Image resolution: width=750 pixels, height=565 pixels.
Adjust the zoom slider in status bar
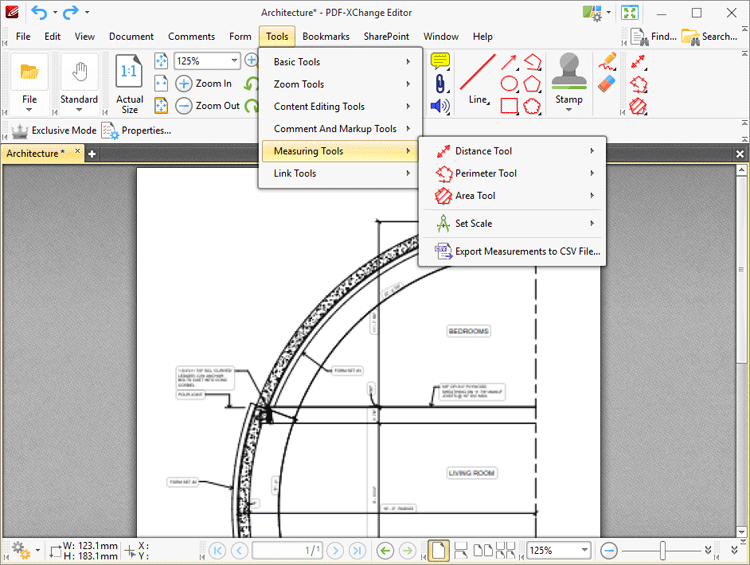662,551
